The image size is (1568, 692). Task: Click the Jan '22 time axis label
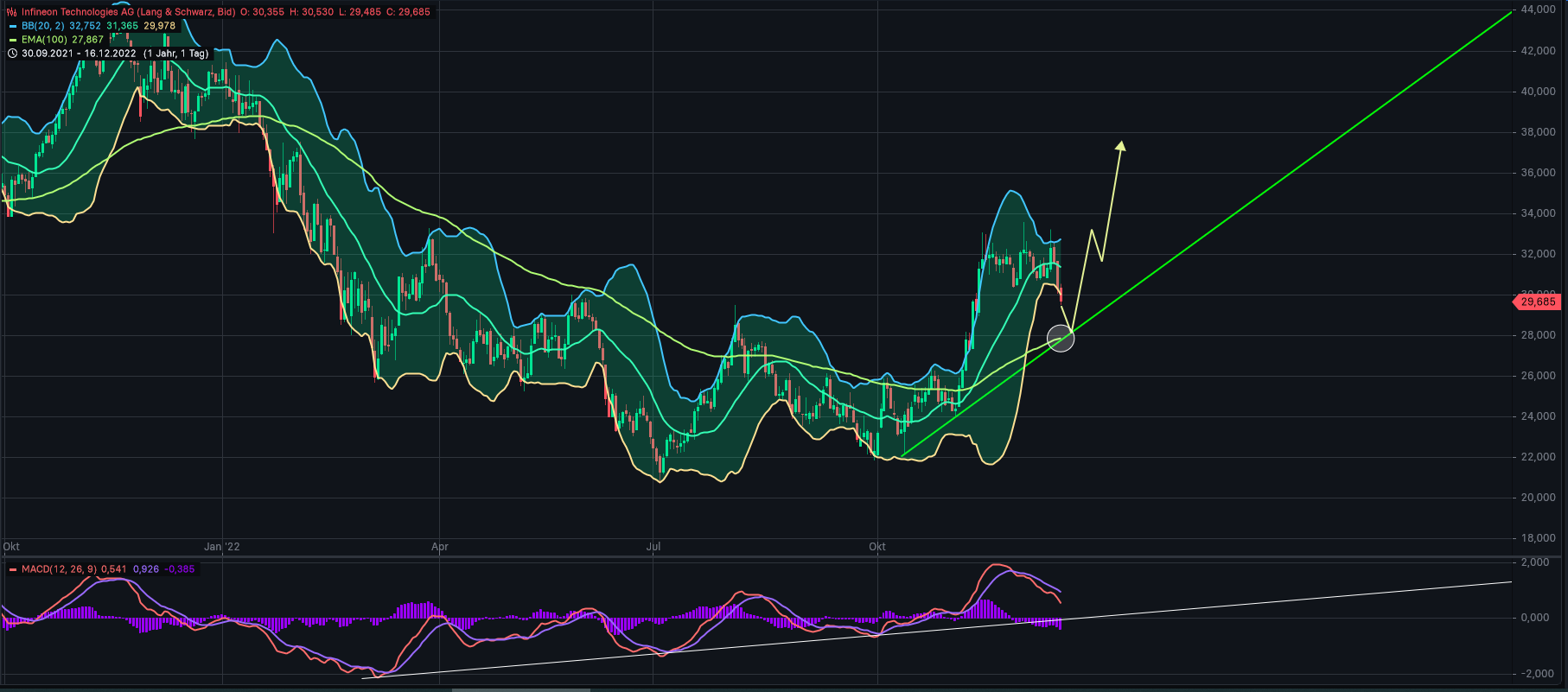point(222,547)
